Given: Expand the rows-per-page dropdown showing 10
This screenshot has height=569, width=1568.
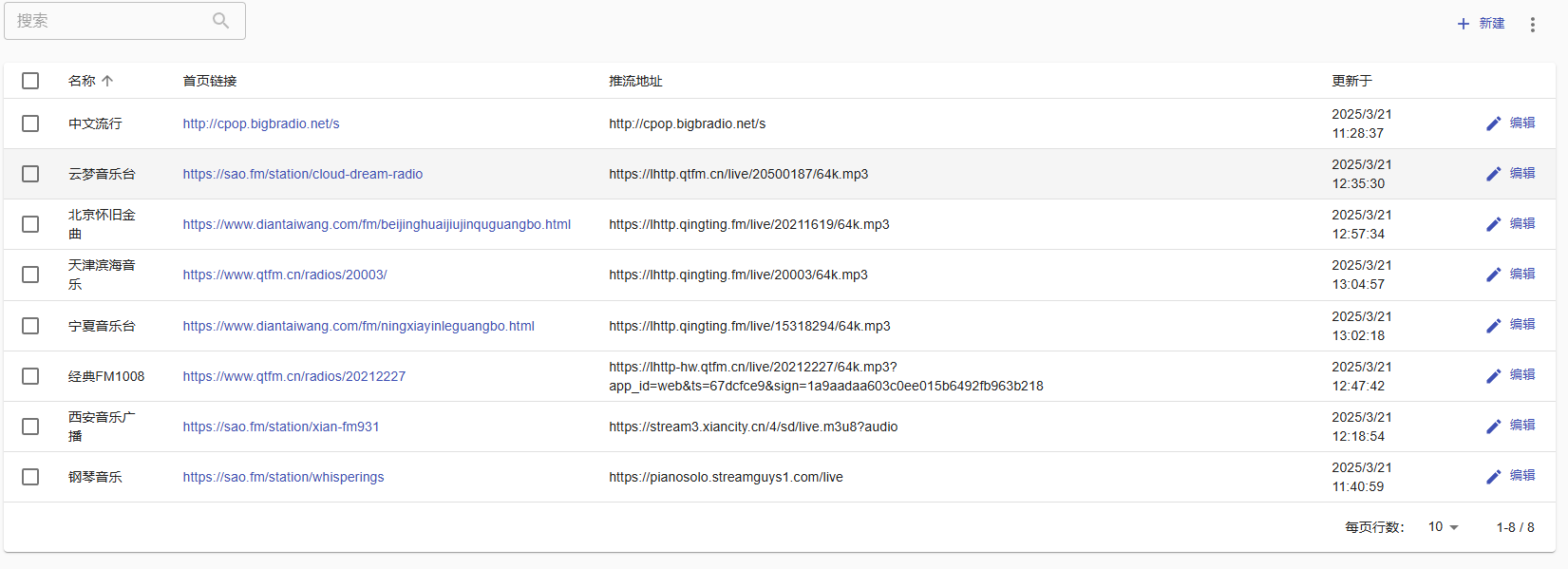Looking at the screenshot, I should pyautogui.click(x=1443, y=527).
